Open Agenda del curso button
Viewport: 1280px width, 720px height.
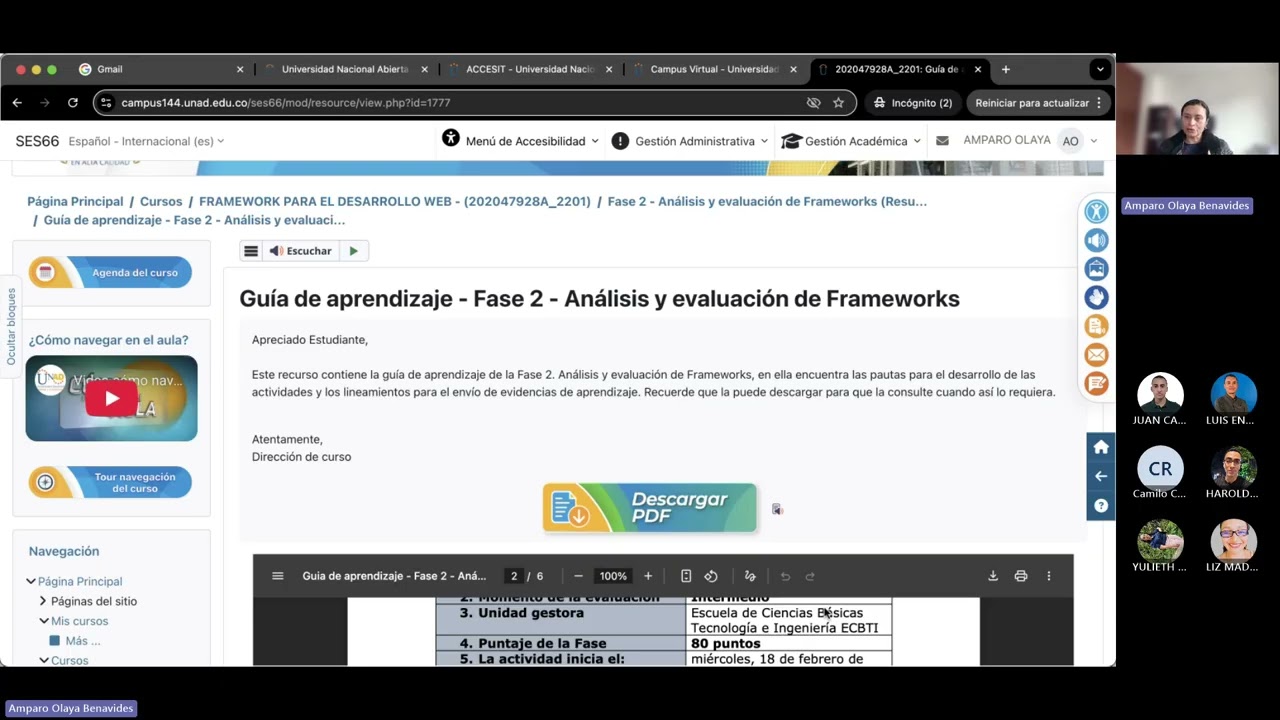[110, 272]
